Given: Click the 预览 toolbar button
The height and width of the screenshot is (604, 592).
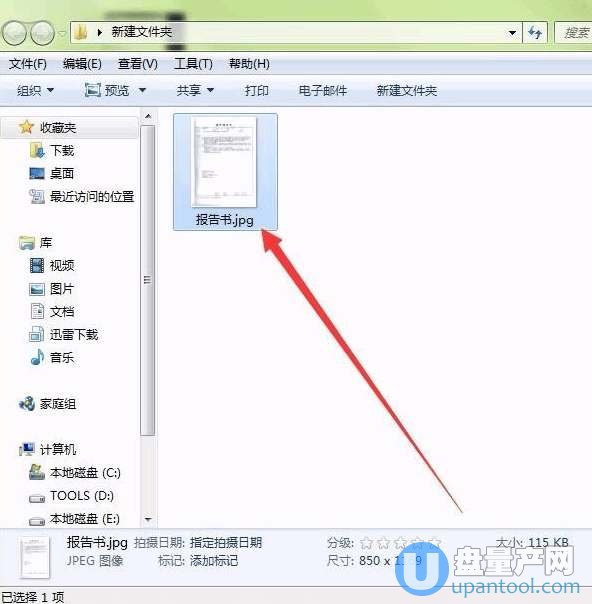Looking at the screenshot, I should point(107,91).
